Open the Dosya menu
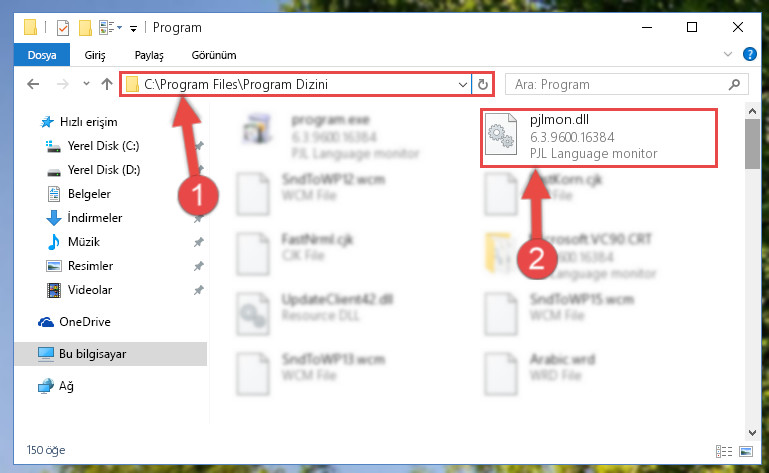Viewport: 769px width, 473px height. [42, 55]
